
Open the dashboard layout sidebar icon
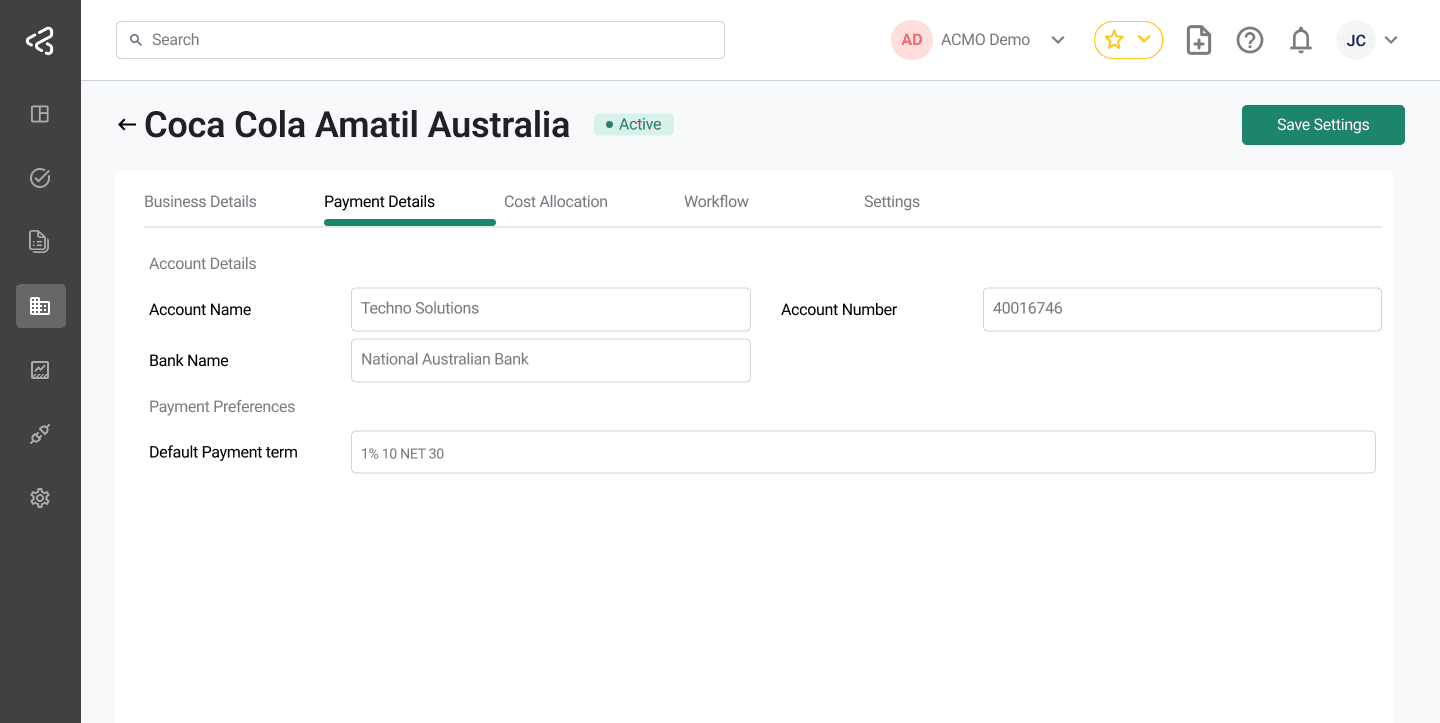(x=40, y=114)
